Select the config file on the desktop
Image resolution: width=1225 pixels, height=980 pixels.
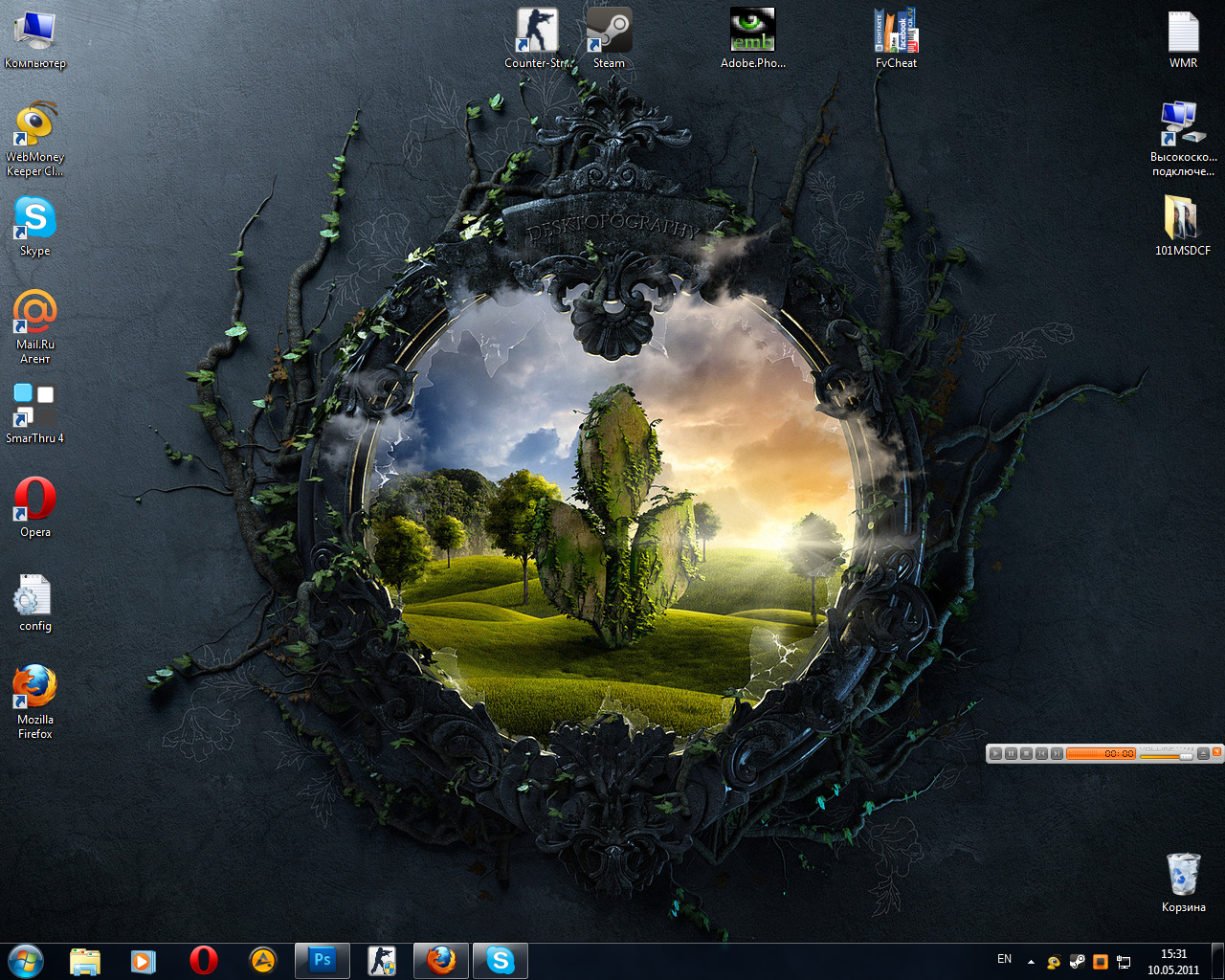(35, 603)
